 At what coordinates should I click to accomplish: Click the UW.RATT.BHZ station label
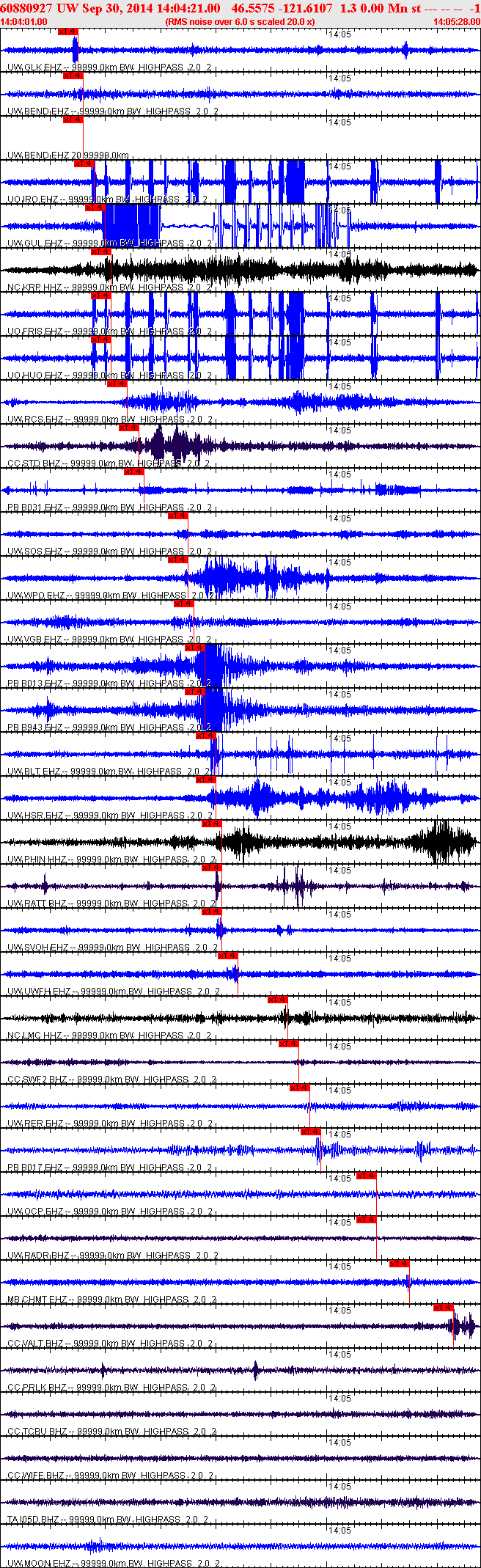pos(111,904)
